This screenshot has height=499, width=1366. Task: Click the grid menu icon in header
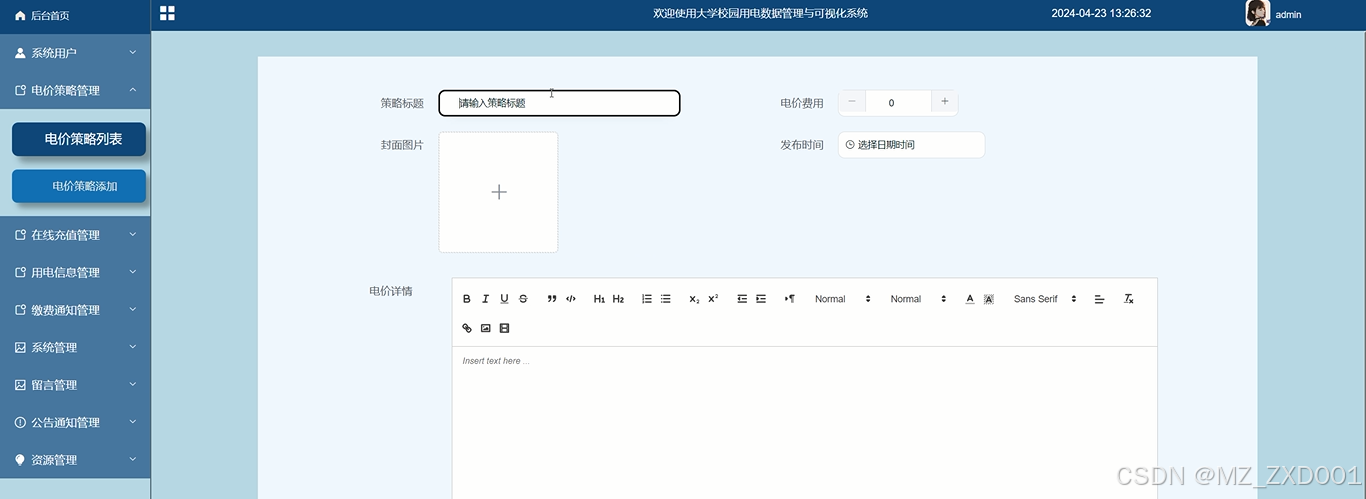167,13
